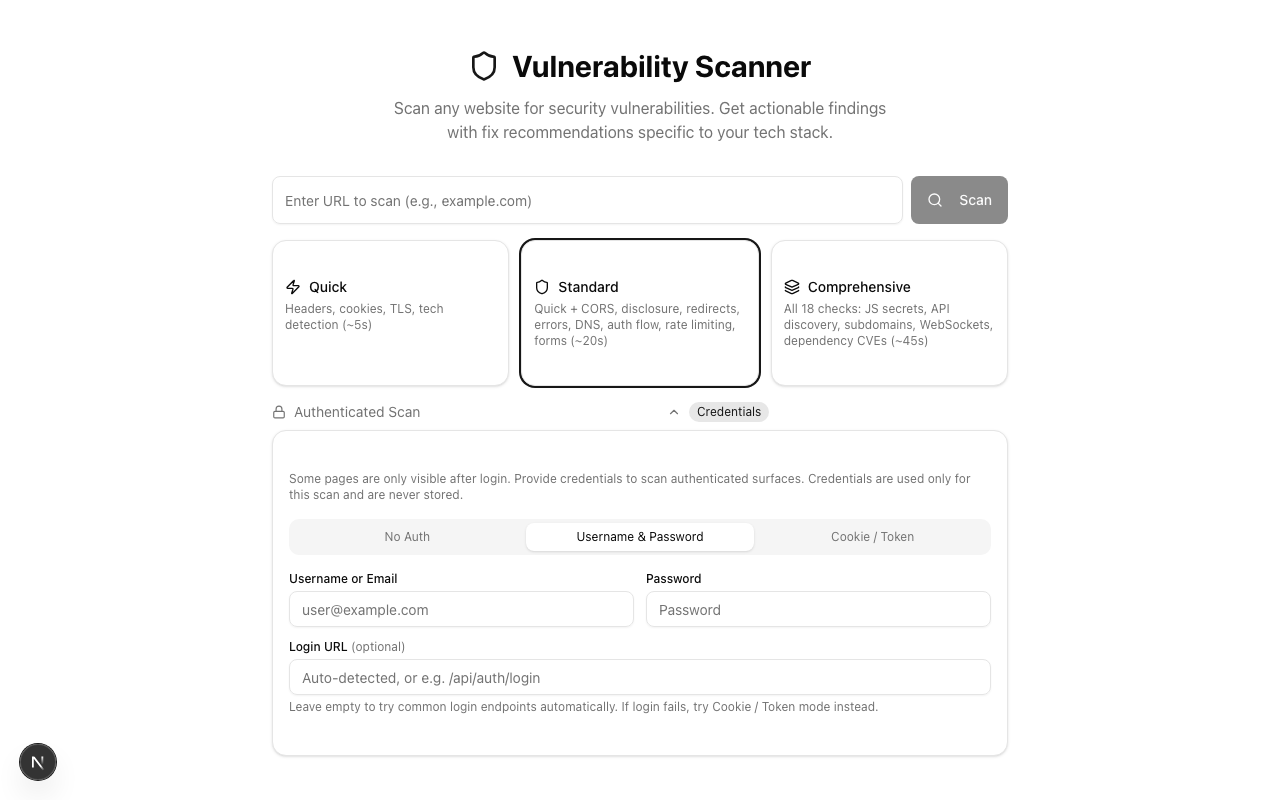
Task: Select the Comprehensive scan mode
Action: point(889,312)
